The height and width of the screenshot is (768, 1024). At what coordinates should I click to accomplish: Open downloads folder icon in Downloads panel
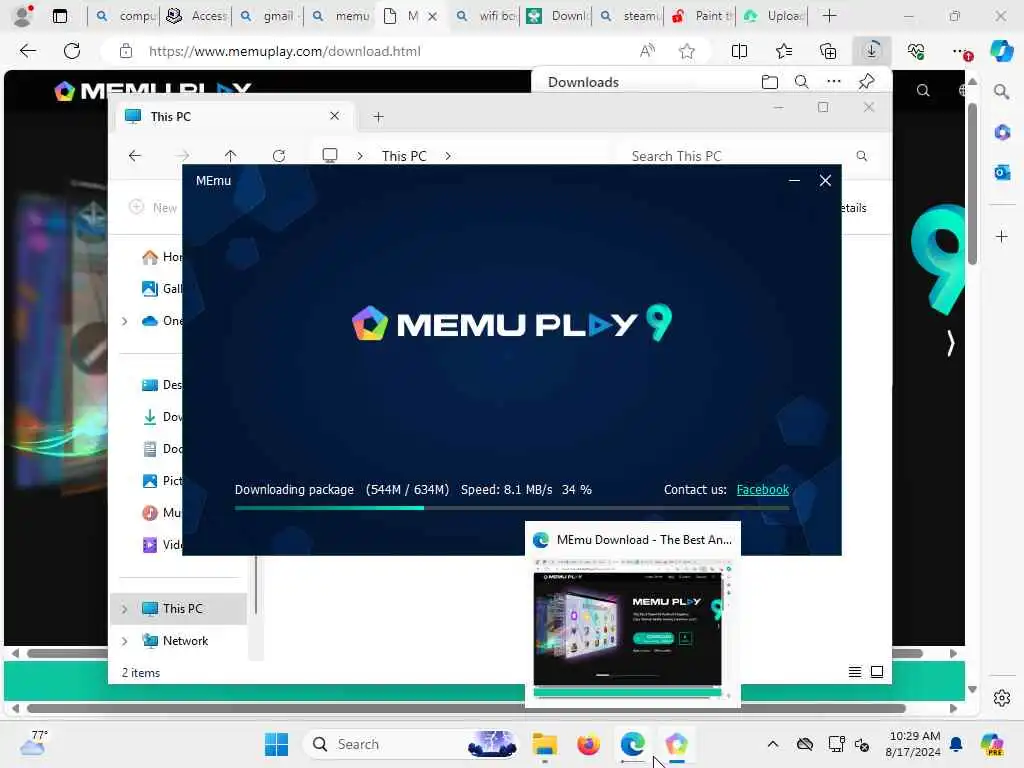[x=770, y=82]
